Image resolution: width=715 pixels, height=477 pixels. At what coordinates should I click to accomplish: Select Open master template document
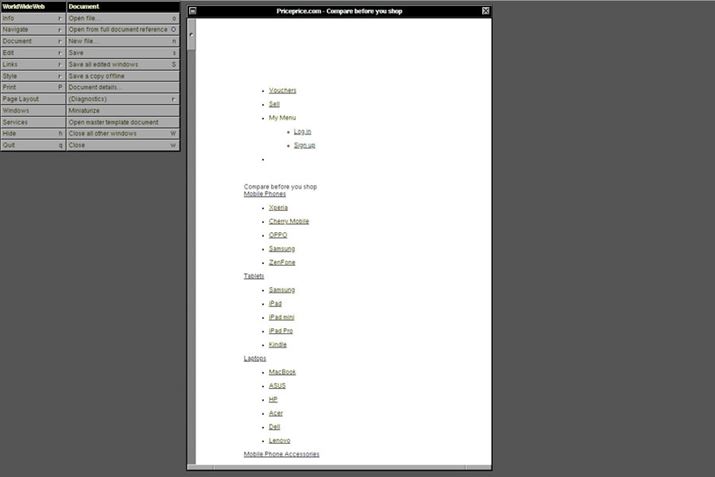point(123,122)
